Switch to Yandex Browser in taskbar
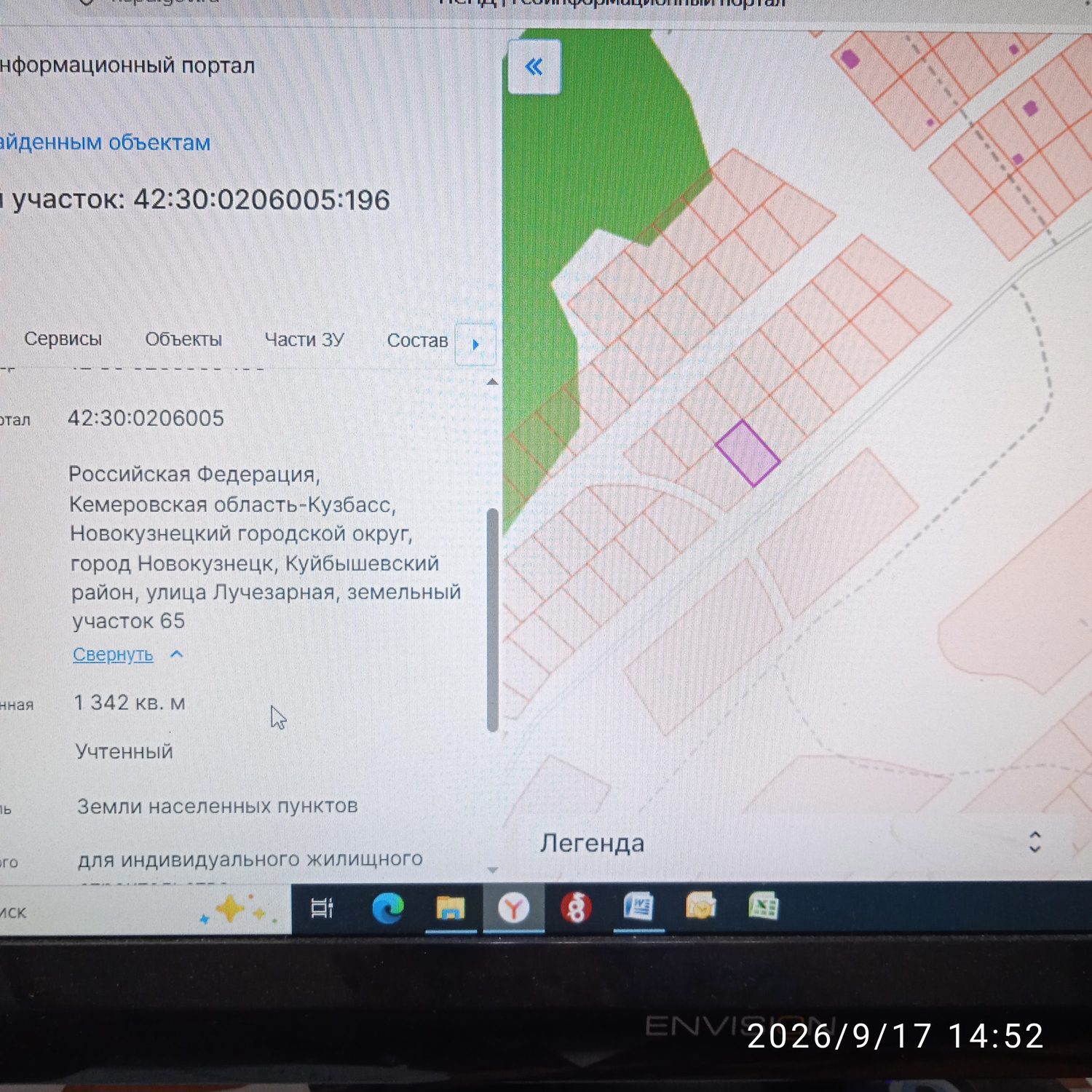This screenshot has width=1092, height=1092. 513,908
